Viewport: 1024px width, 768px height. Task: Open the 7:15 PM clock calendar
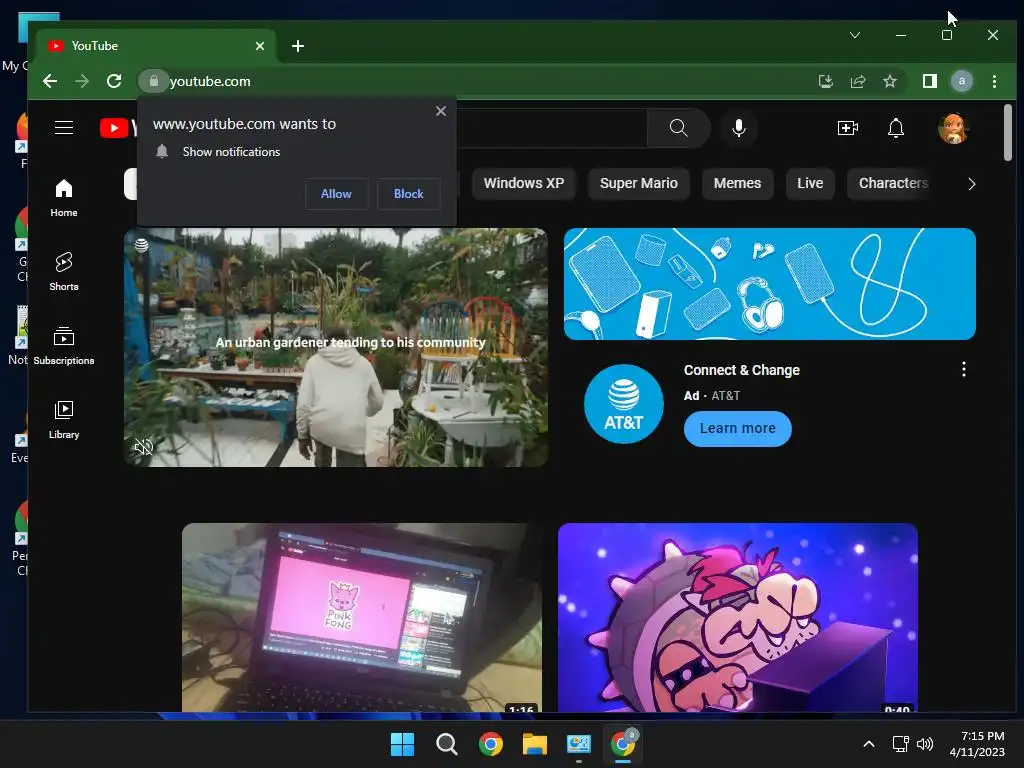[977, 744]
